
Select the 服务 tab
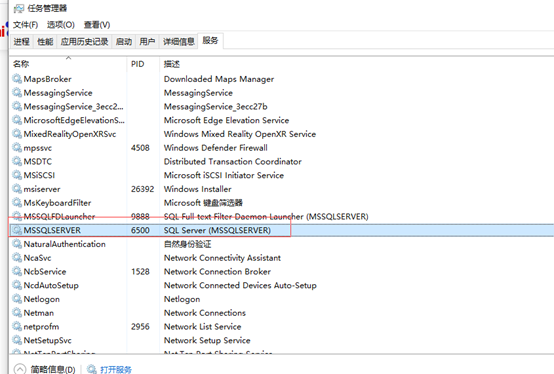210,41
